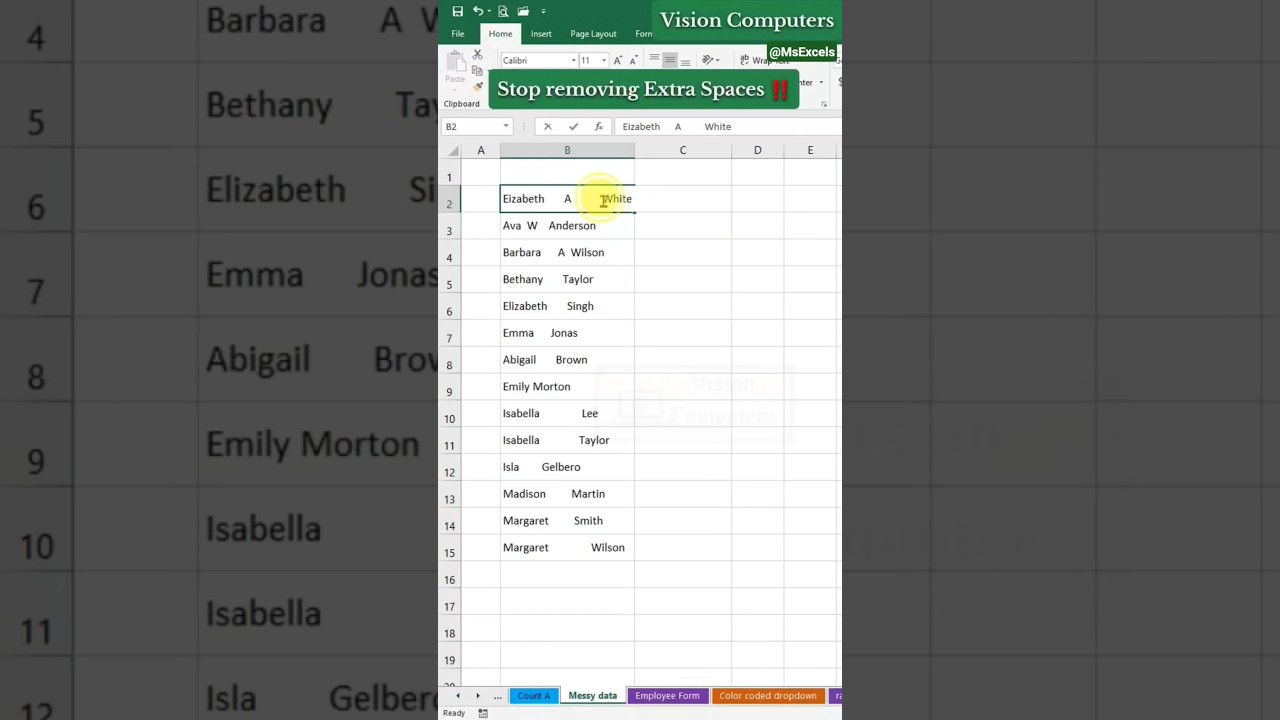
Task: Show more sheets via the ellipsis button
Action: 497,696
